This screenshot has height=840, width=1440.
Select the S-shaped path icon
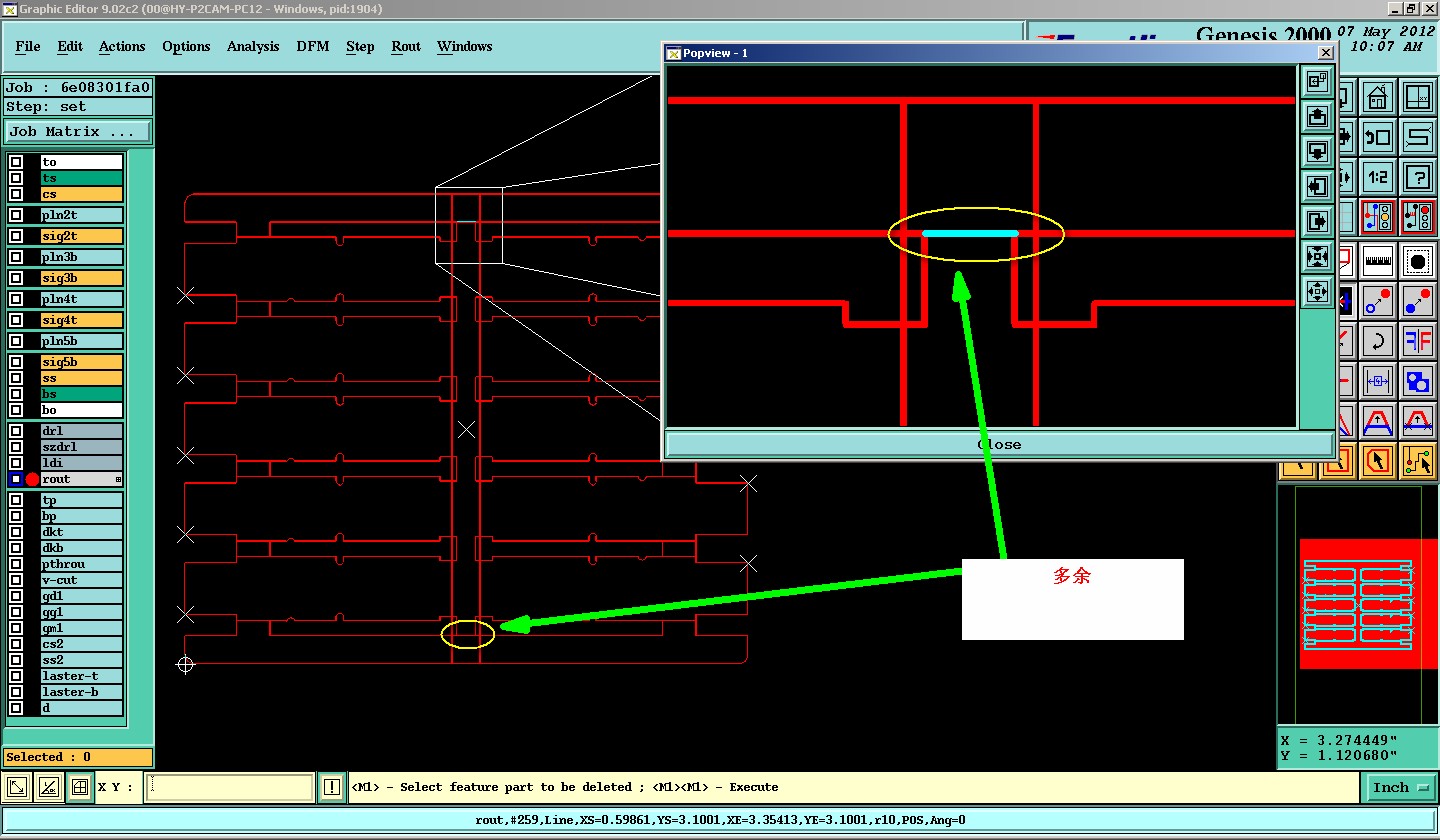[1417, 137]
